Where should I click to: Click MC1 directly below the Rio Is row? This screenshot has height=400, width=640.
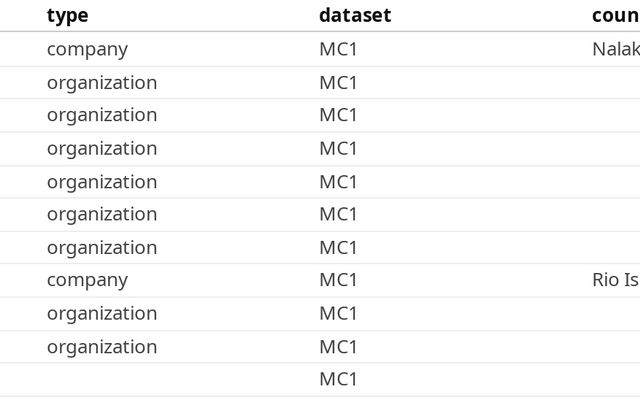click(x=338, y=313)
